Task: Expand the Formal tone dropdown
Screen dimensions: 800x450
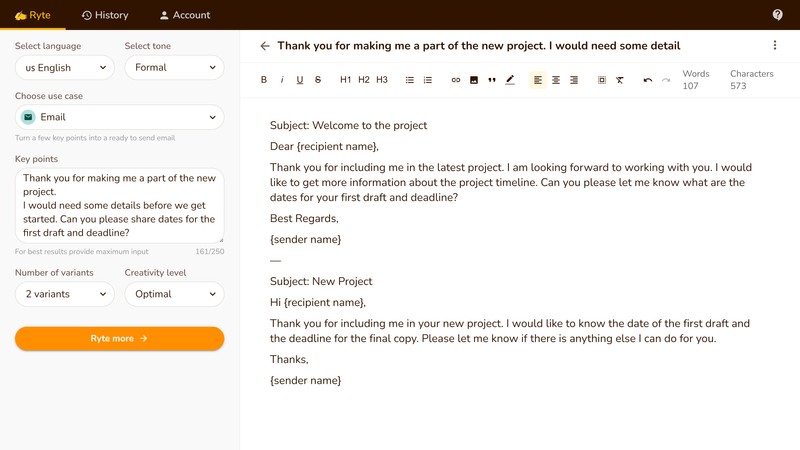Action: [174, 68]
